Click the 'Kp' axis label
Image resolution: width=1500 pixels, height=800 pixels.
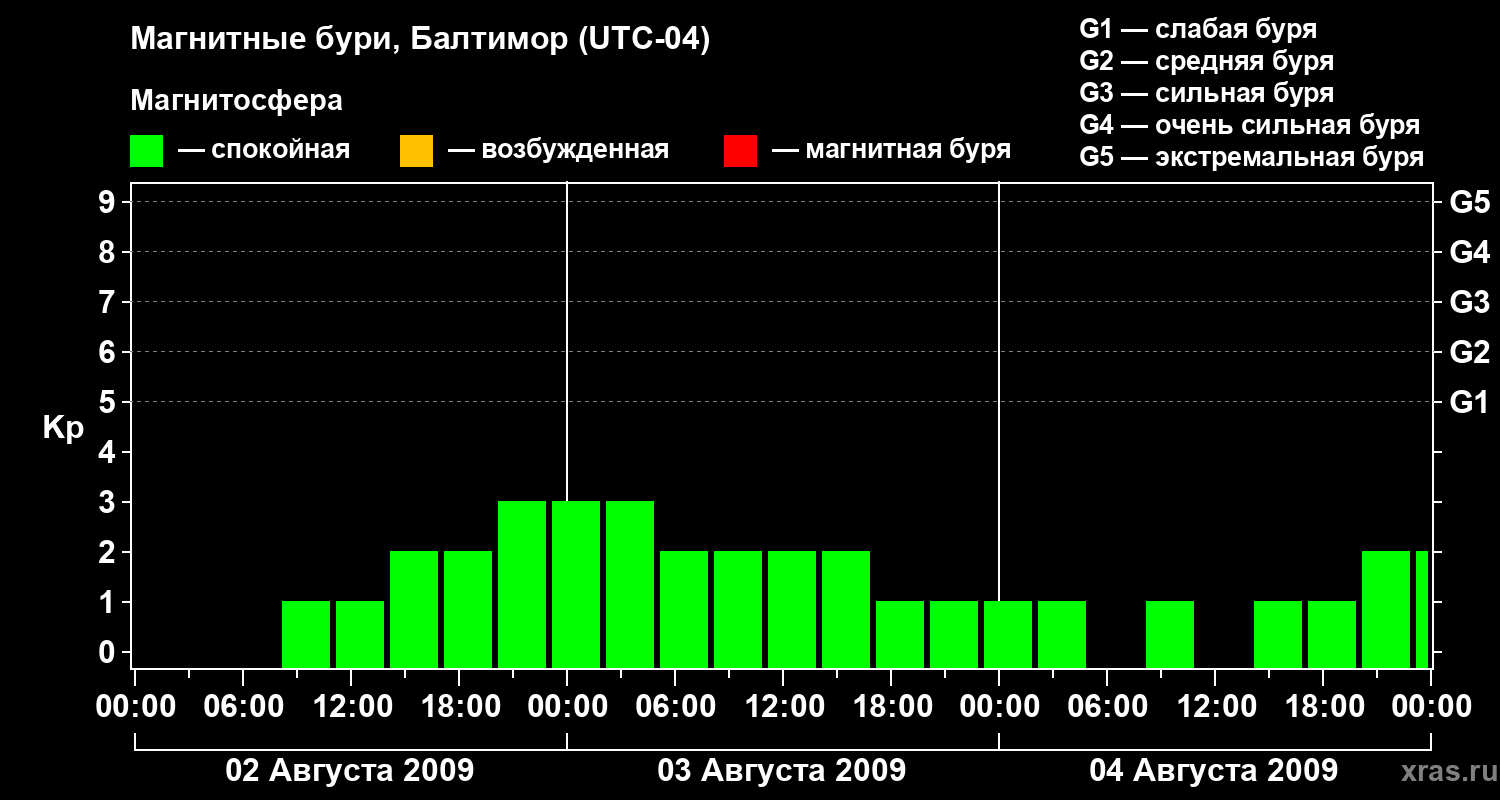[63, 428]
